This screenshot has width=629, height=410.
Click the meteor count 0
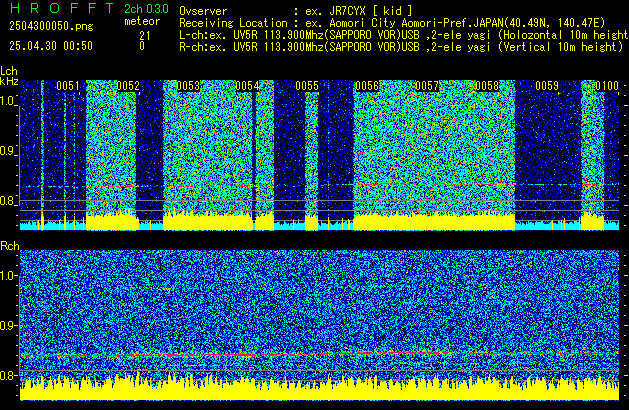pos(142,46)
